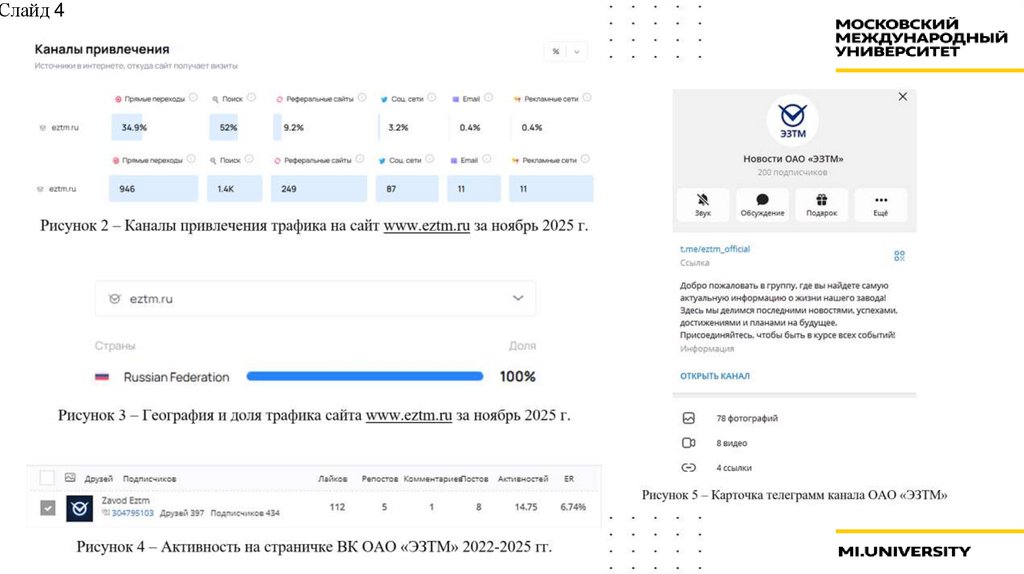Open Обсуждение discussion button
The image size is (1024, 574).
point(762,204)
